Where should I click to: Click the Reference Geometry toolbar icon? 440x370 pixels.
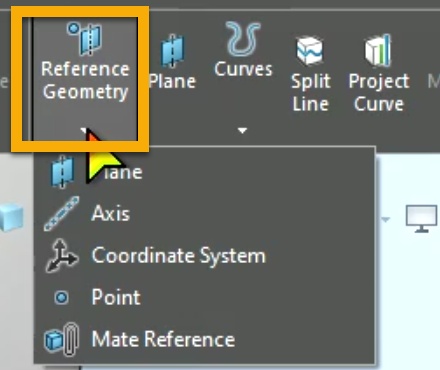click(x=85, y=38)
